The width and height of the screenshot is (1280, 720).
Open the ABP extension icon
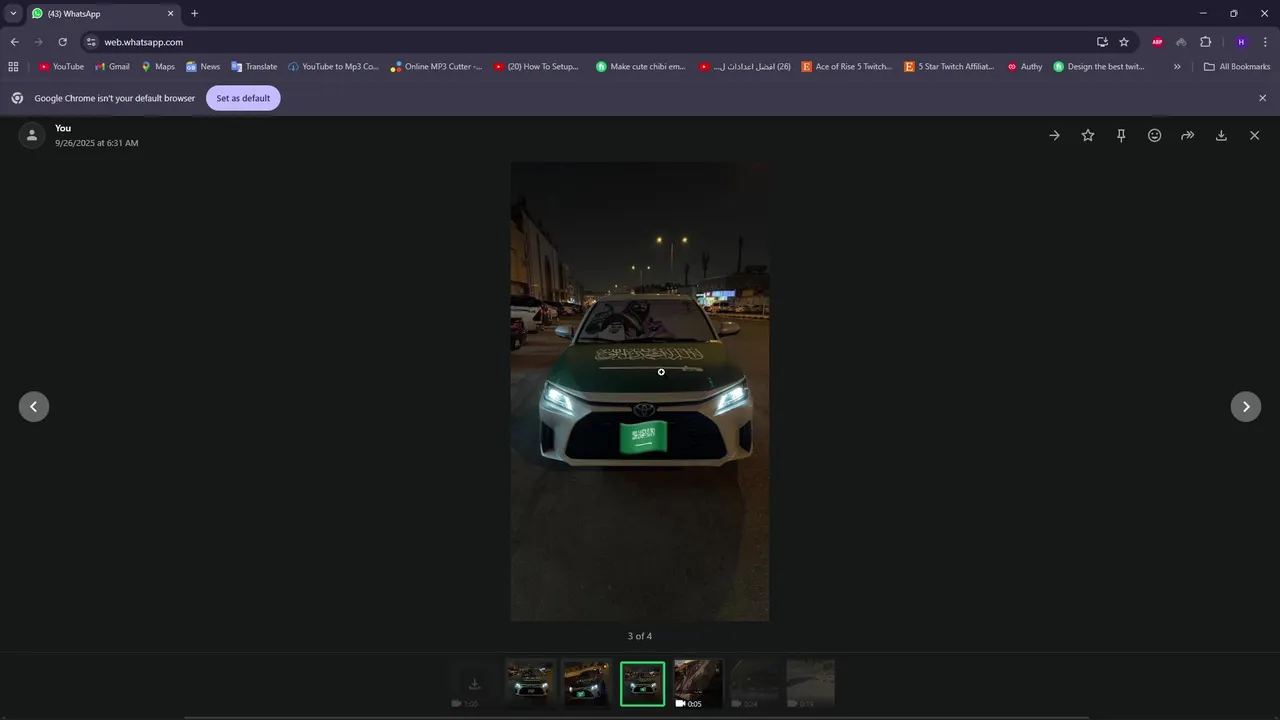pos(1157,42)
